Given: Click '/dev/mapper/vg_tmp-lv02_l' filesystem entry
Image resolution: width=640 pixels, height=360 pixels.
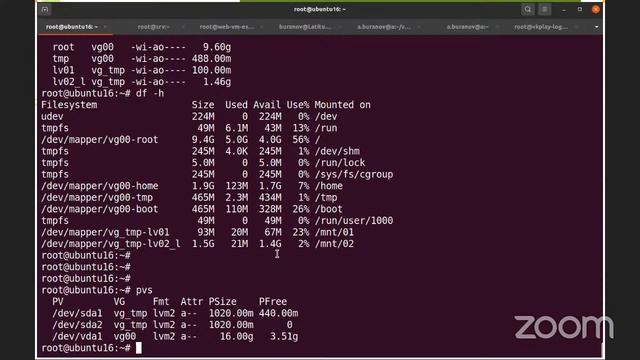Looking at the screenshot, I should 111,244.
